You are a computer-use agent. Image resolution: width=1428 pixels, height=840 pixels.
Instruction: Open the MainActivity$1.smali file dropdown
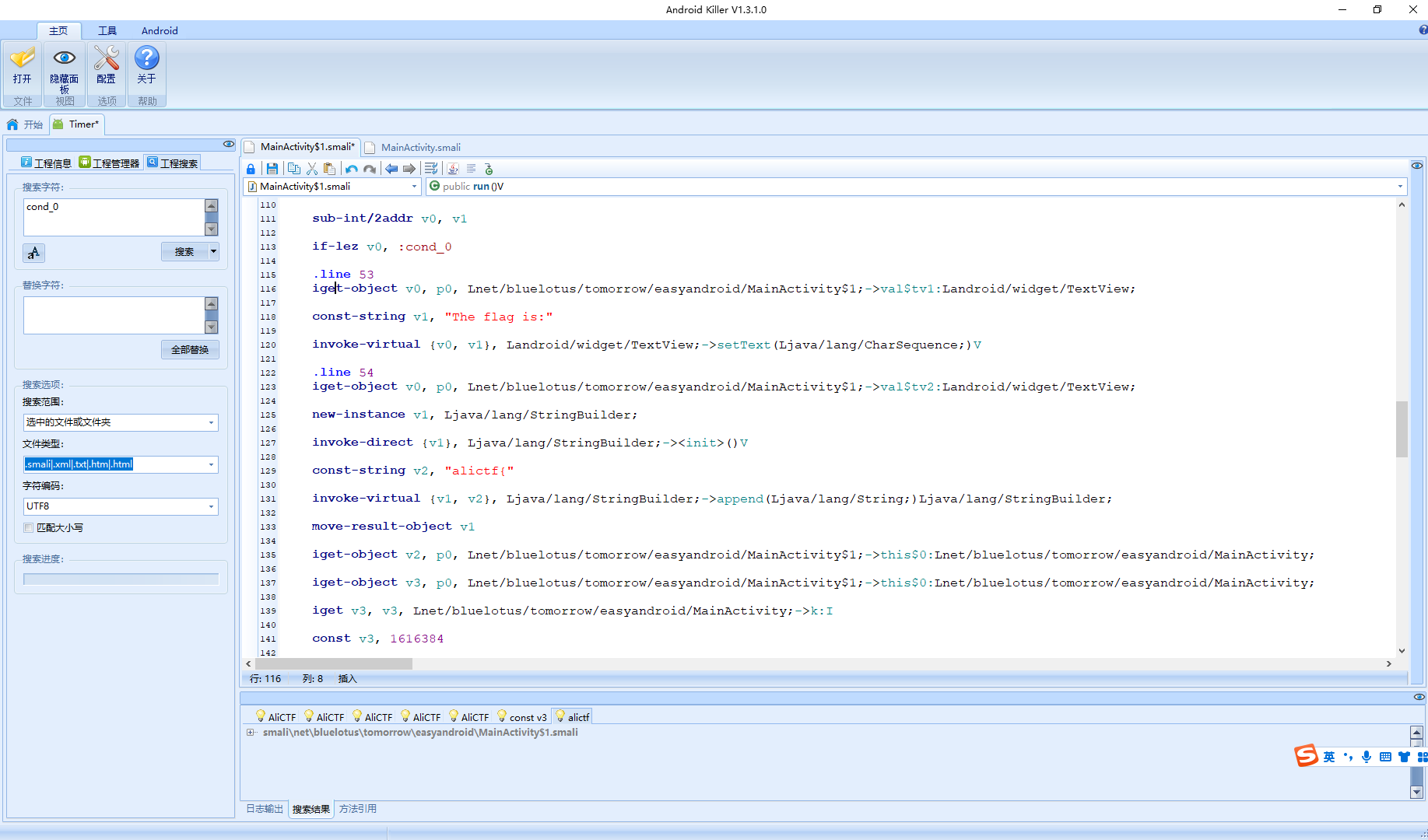[414, 187]
